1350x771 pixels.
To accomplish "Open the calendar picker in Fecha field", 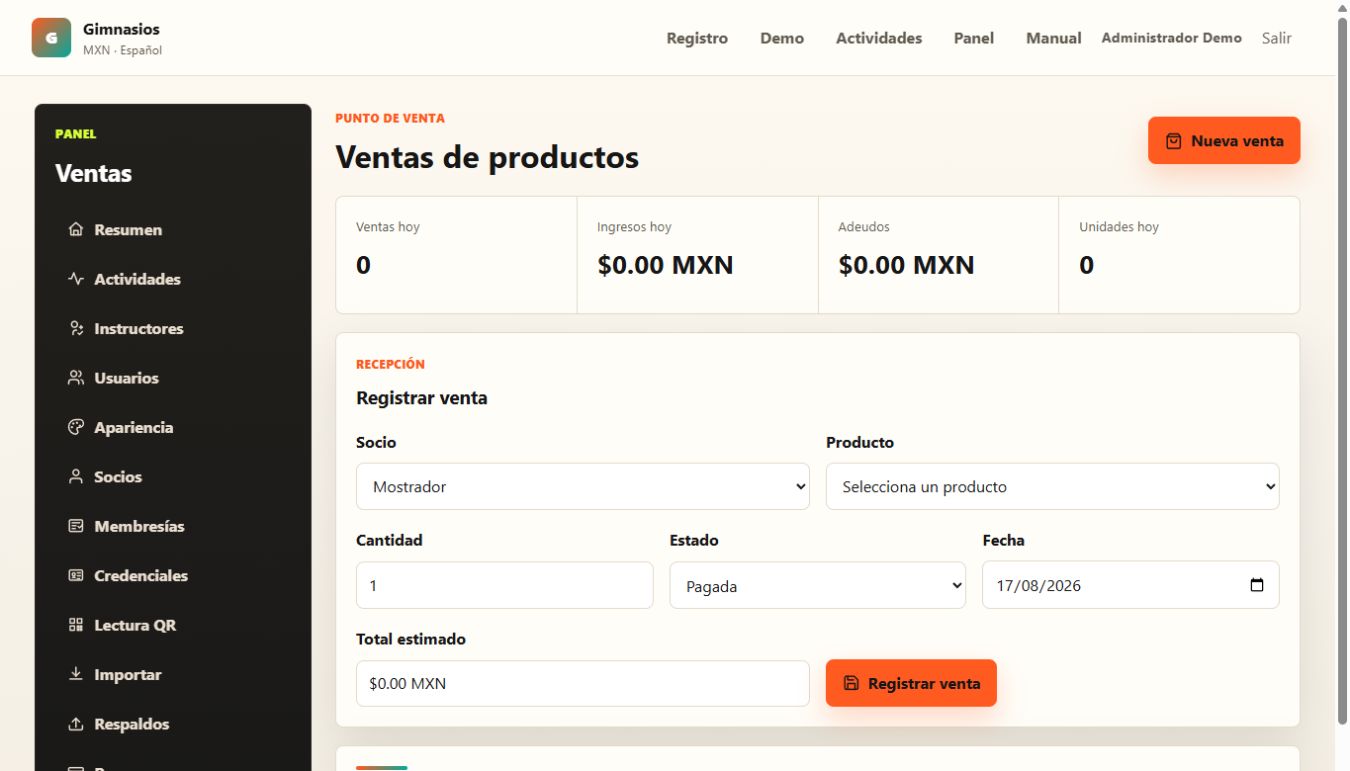I will [x=1257, y=585].
